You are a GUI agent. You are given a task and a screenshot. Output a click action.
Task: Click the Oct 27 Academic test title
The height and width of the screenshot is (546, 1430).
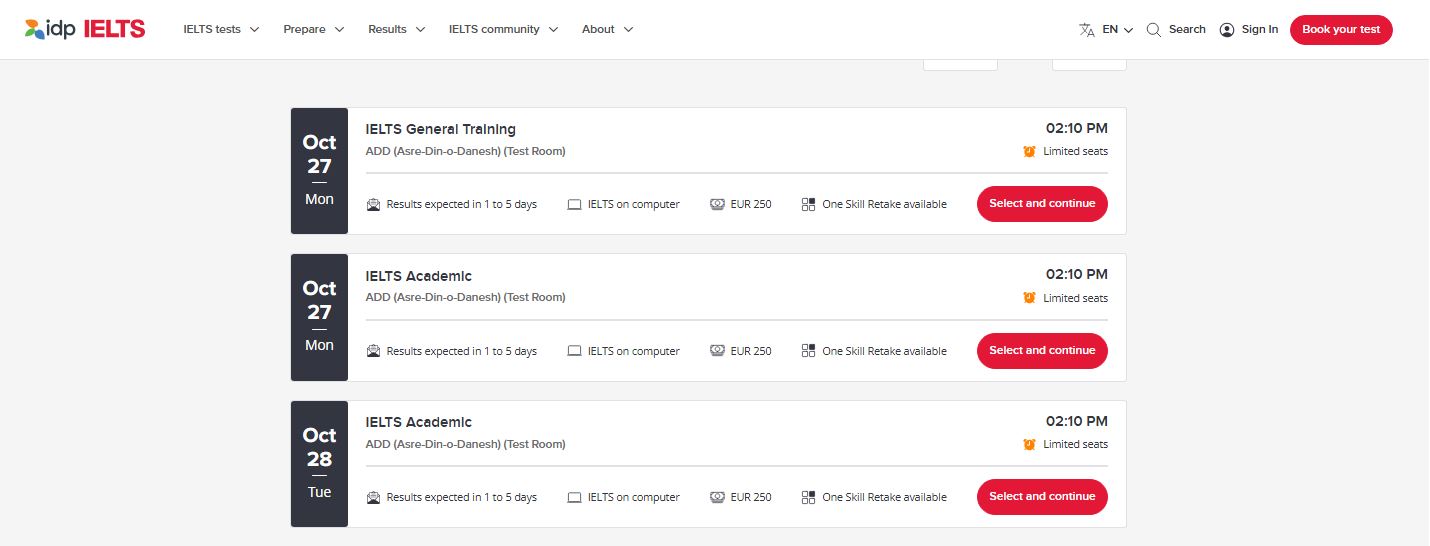(419, 276)
